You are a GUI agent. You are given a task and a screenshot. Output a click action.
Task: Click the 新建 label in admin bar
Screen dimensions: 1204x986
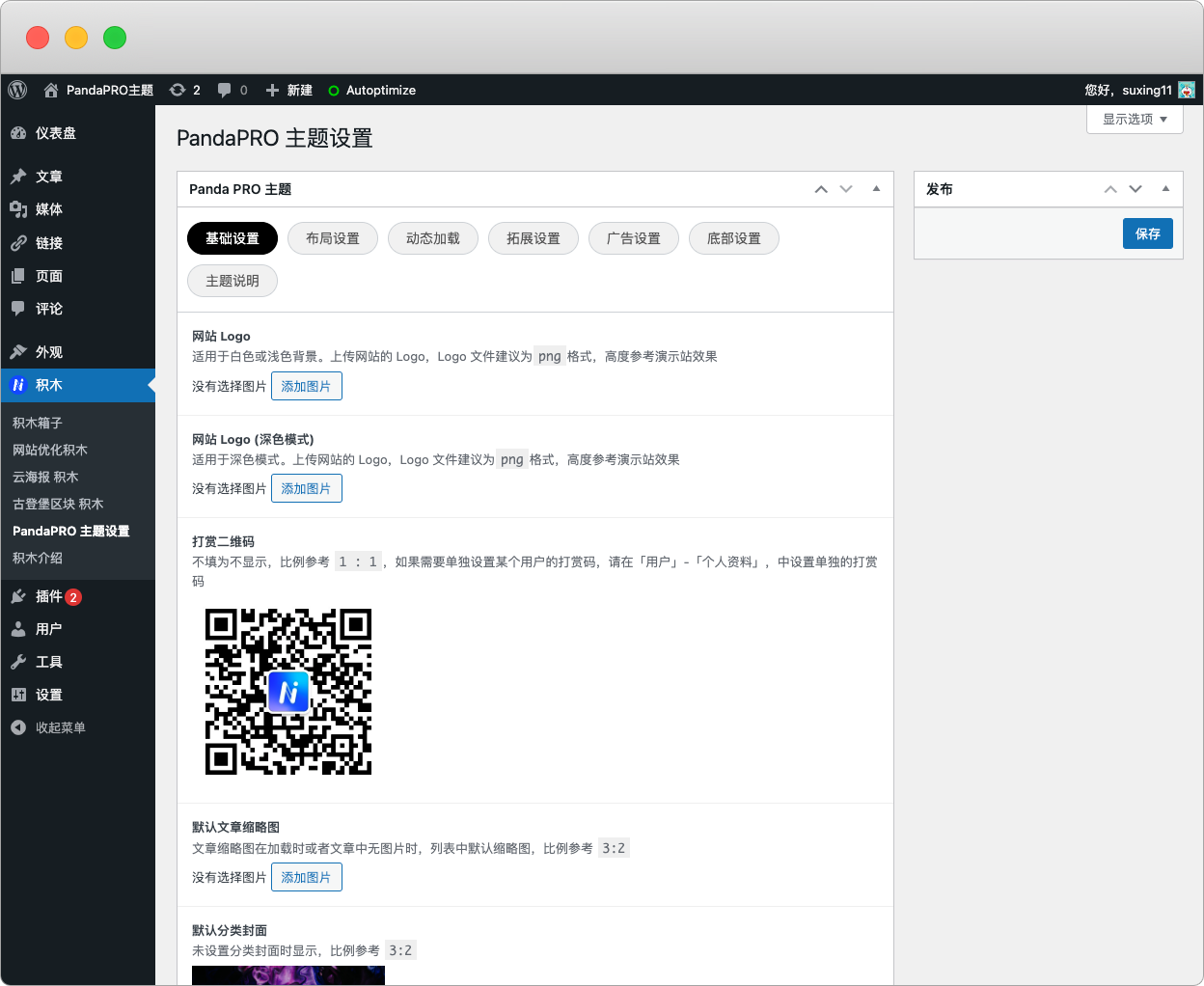click(x=300, y=90)
